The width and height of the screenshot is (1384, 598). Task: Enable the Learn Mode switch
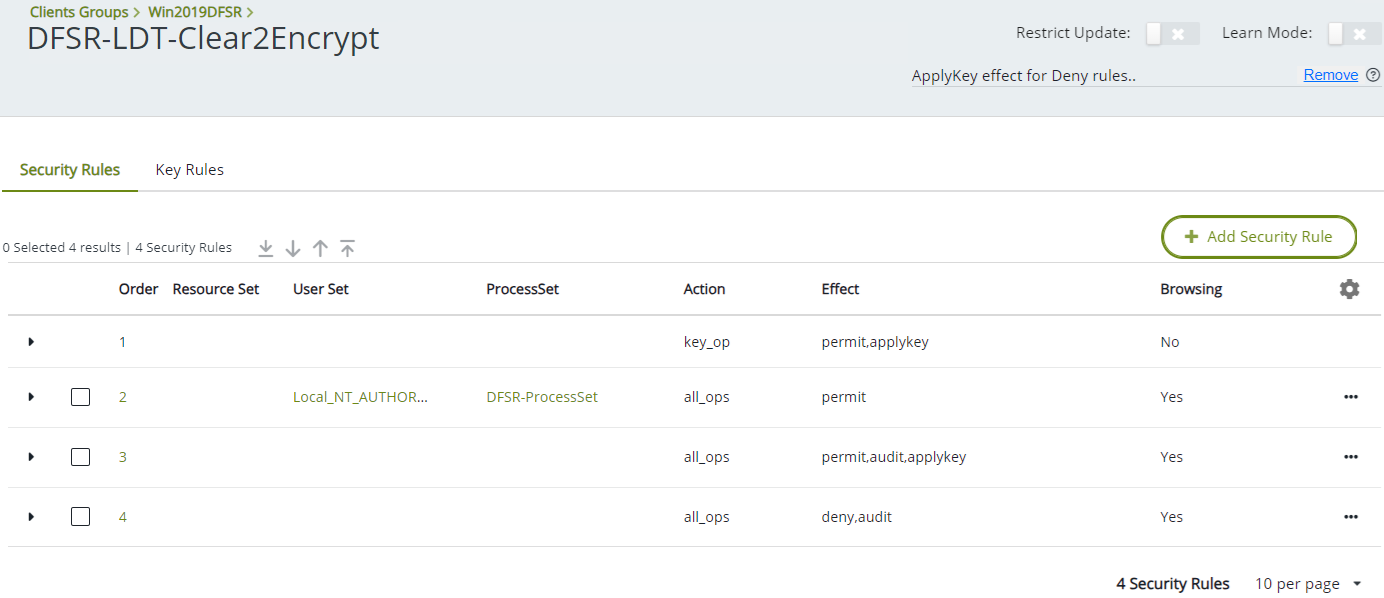click(1346, 34)
